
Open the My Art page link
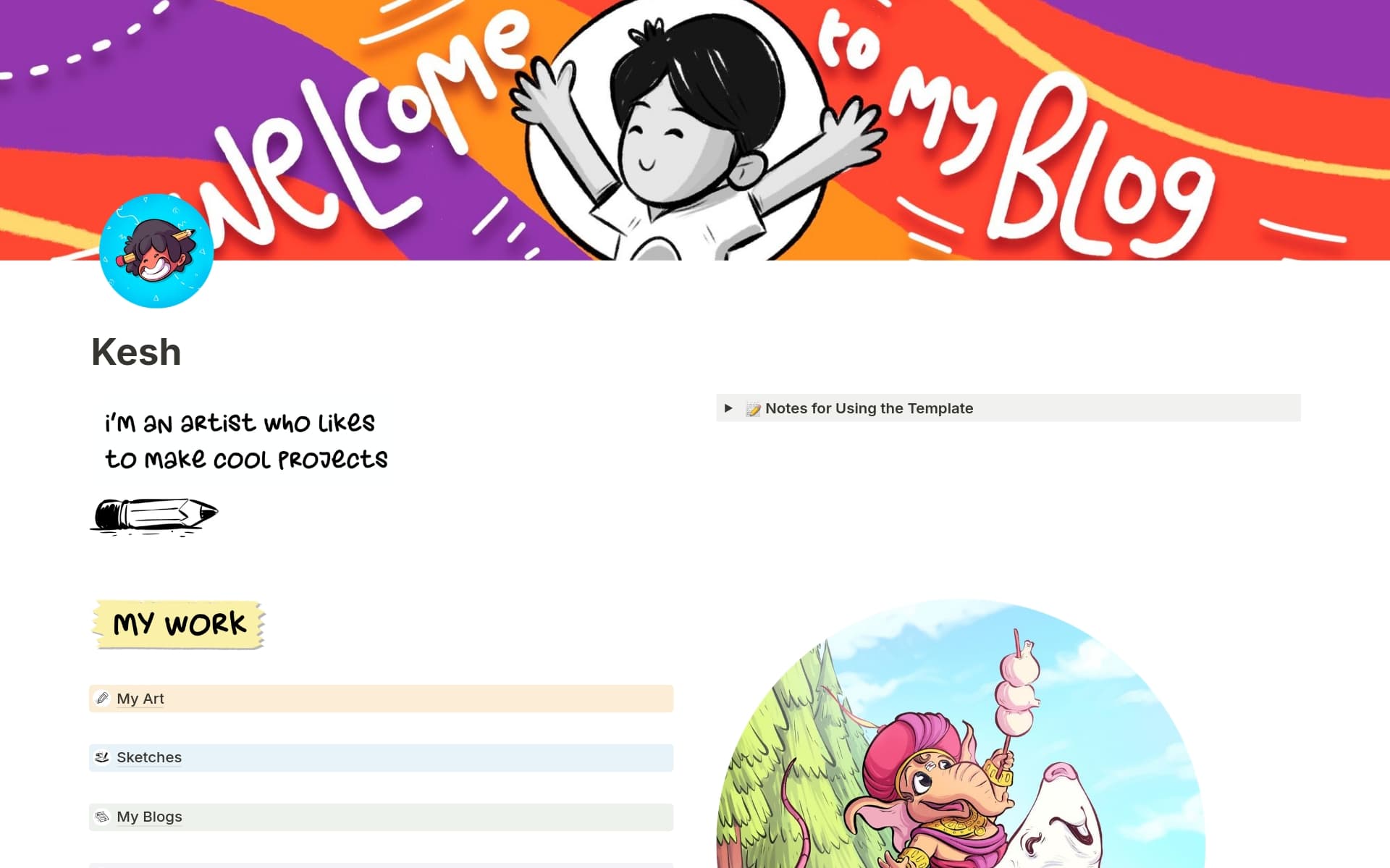140,699
